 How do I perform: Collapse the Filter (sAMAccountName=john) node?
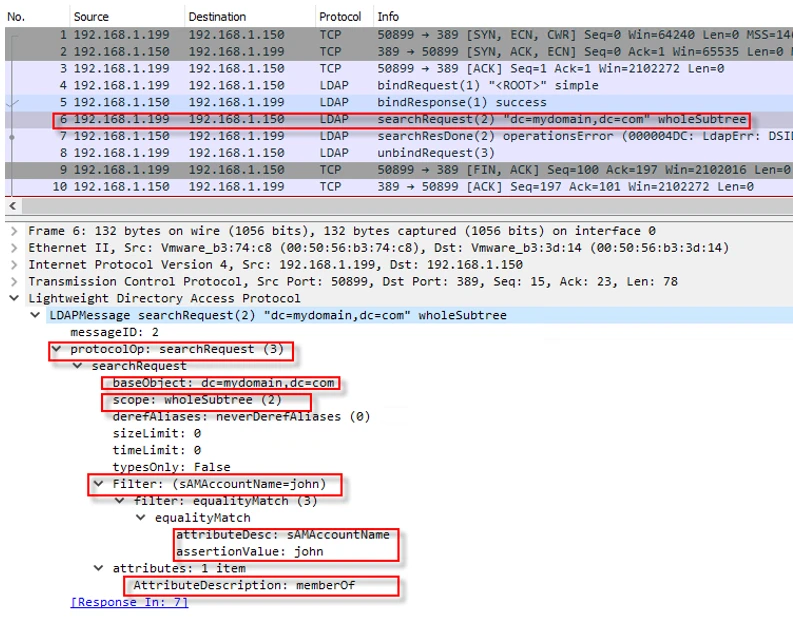[98, 484]
